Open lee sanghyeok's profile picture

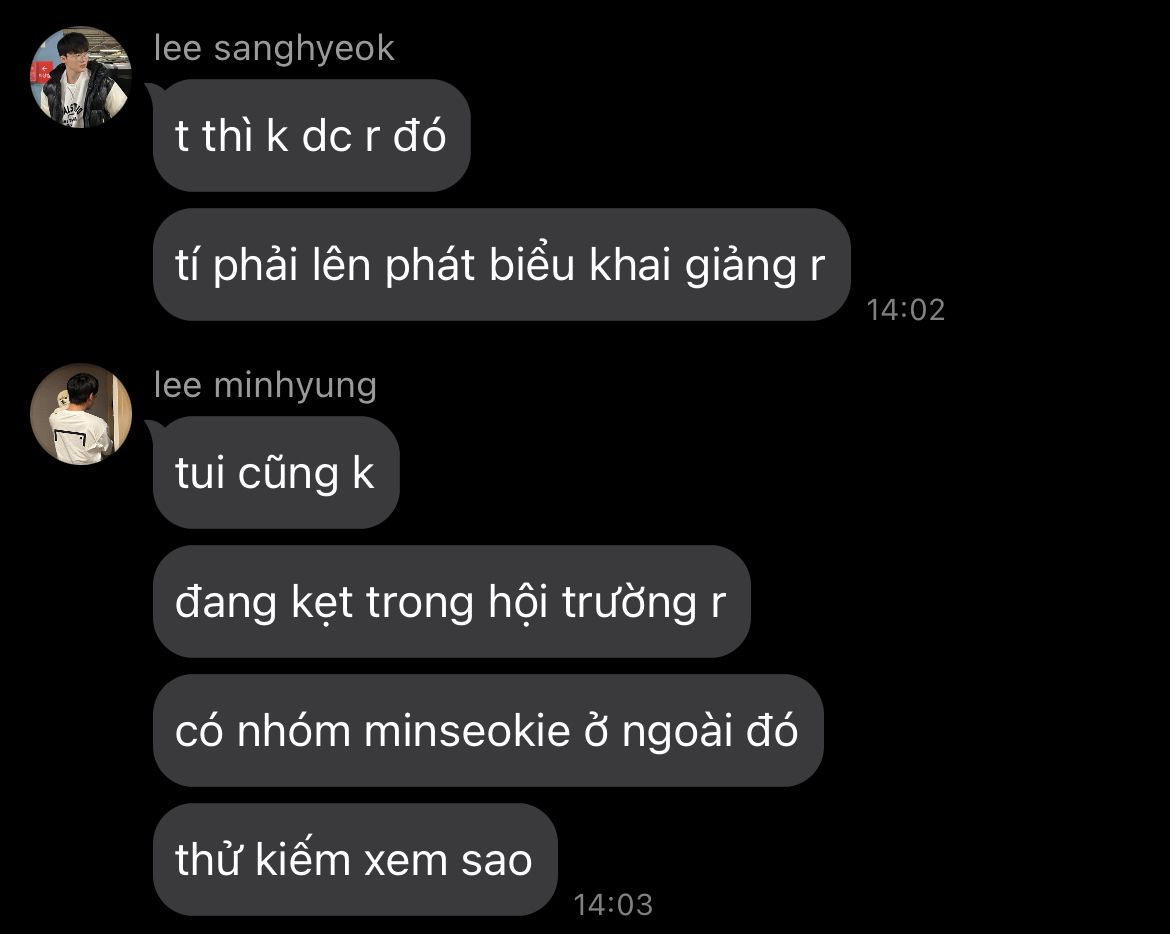(81, 77)
